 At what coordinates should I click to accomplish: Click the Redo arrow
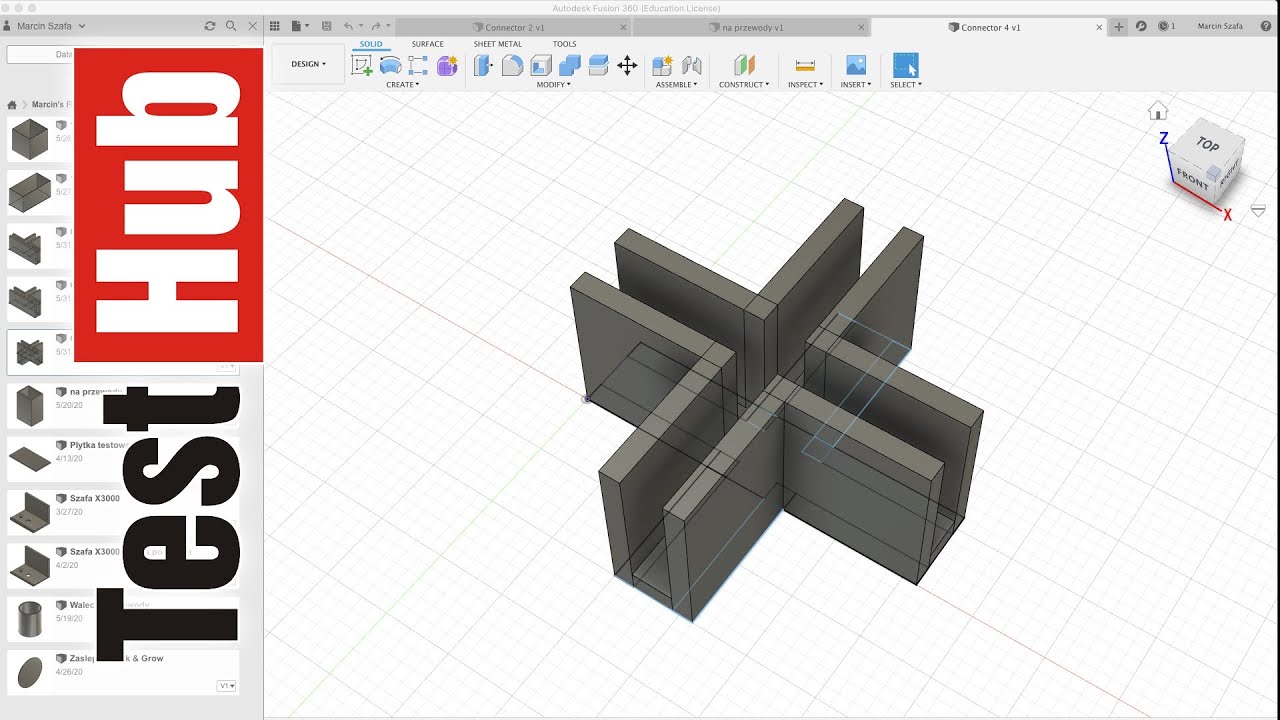[376, 26]
